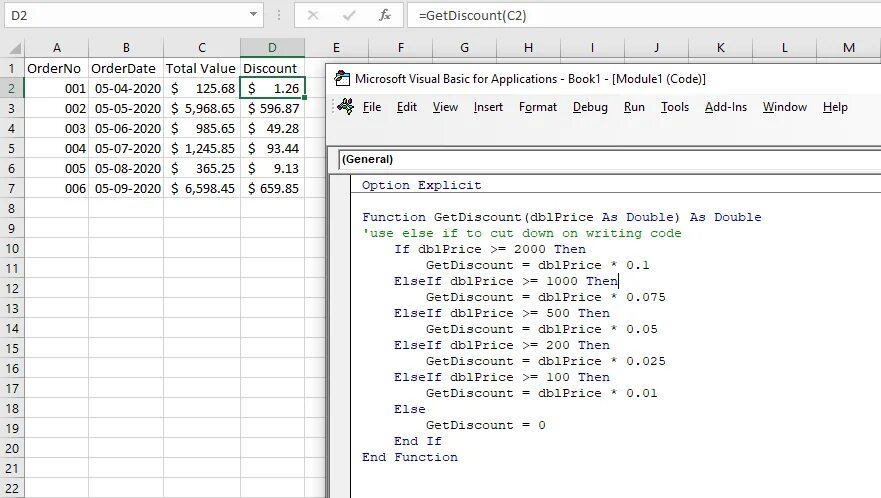Viewport: 881px width, 498px height.
Task: Click the End Function code line
Action: (410, 457)
